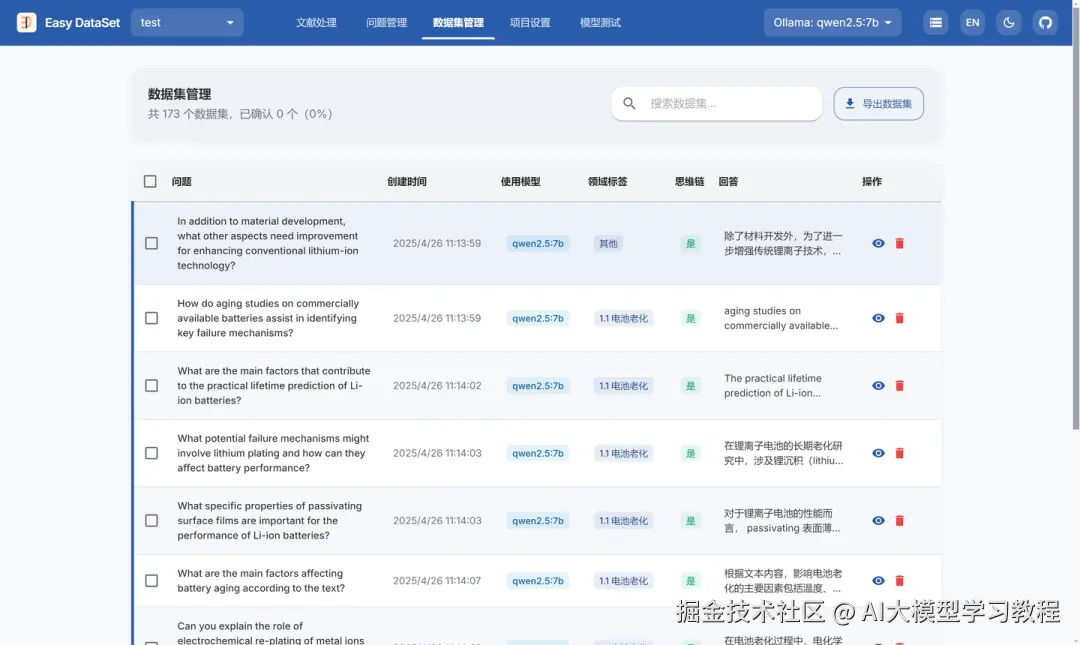Screen dimensions: 1080x645
Task: Check the 'How do aging studies' row
Action: click(152, 318)
